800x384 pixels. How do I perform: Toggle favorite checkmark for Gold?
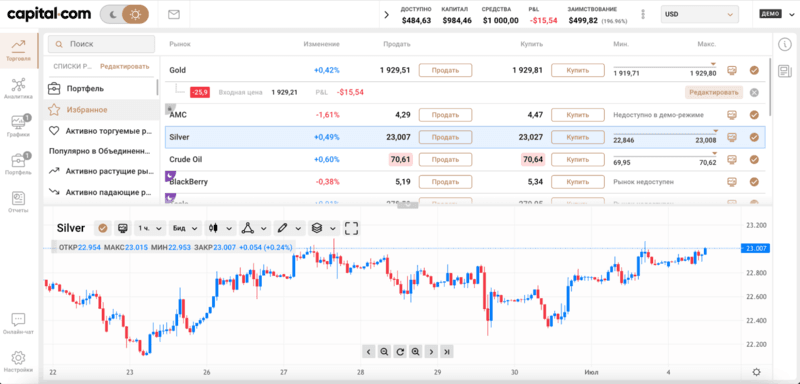pos(754,70)
